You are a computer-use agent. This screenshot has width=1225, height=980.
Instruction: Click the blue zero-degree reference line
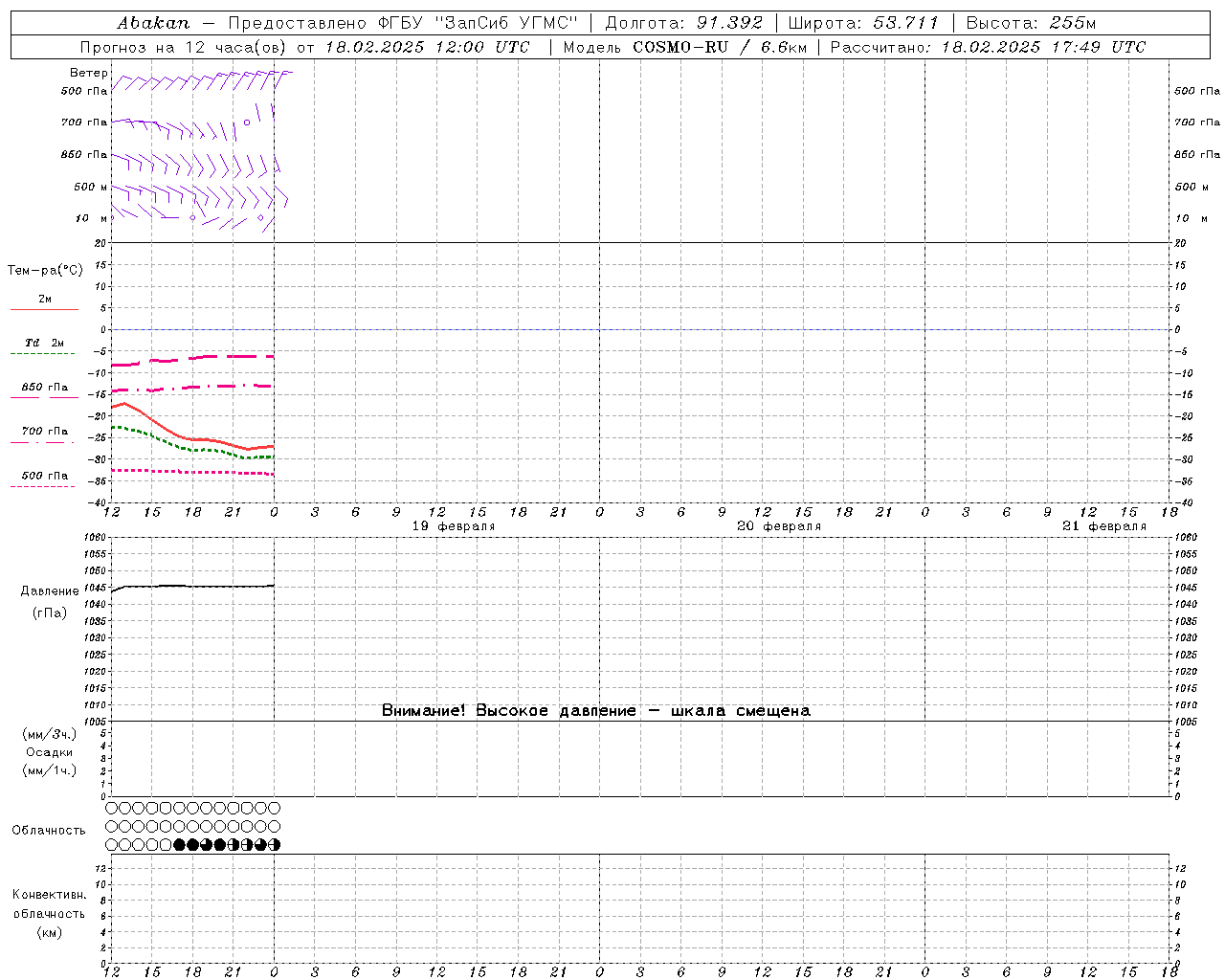pyautogui.click(x=639, y=329)
